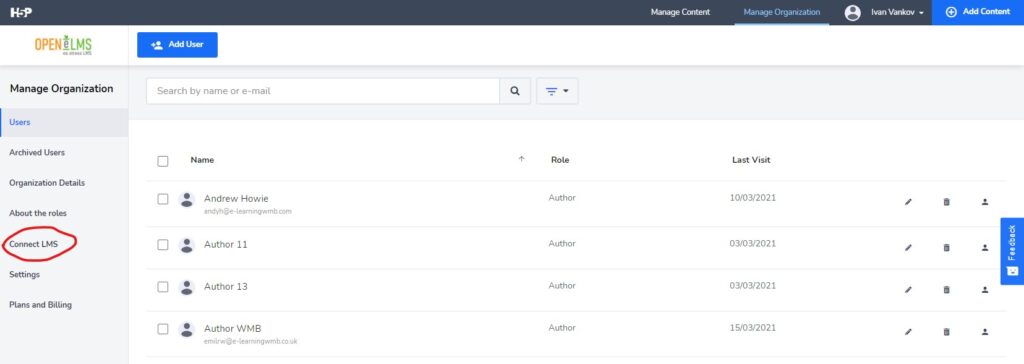Screen dimensions: 1024x364
Task: Click the search magnifier icon button
Action: pyautogui.click(x=515, y=91)
